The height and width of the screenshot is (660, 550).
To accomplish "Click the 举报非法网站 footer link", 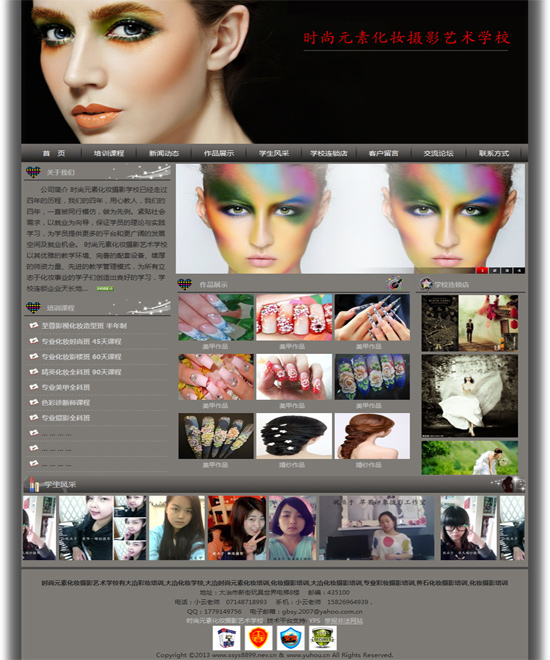I will 343,620.
